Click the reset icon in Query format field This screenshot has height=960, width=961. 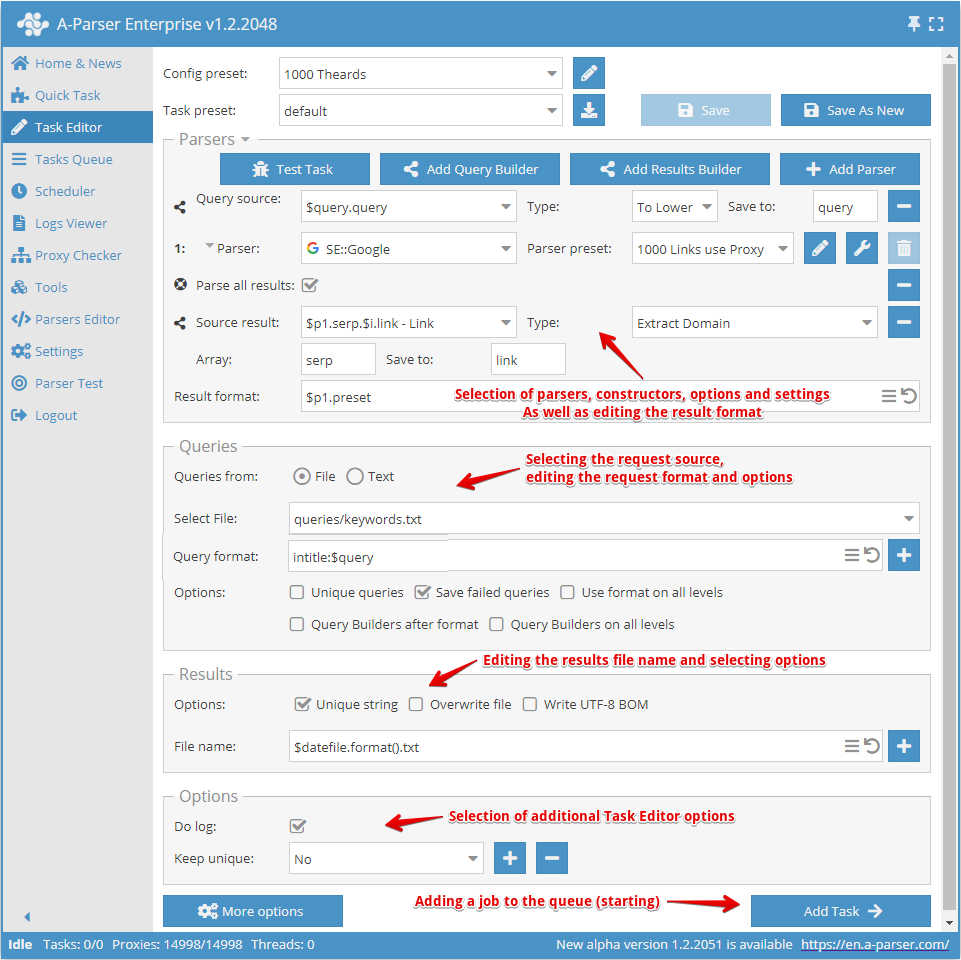[x=872, y=555]
